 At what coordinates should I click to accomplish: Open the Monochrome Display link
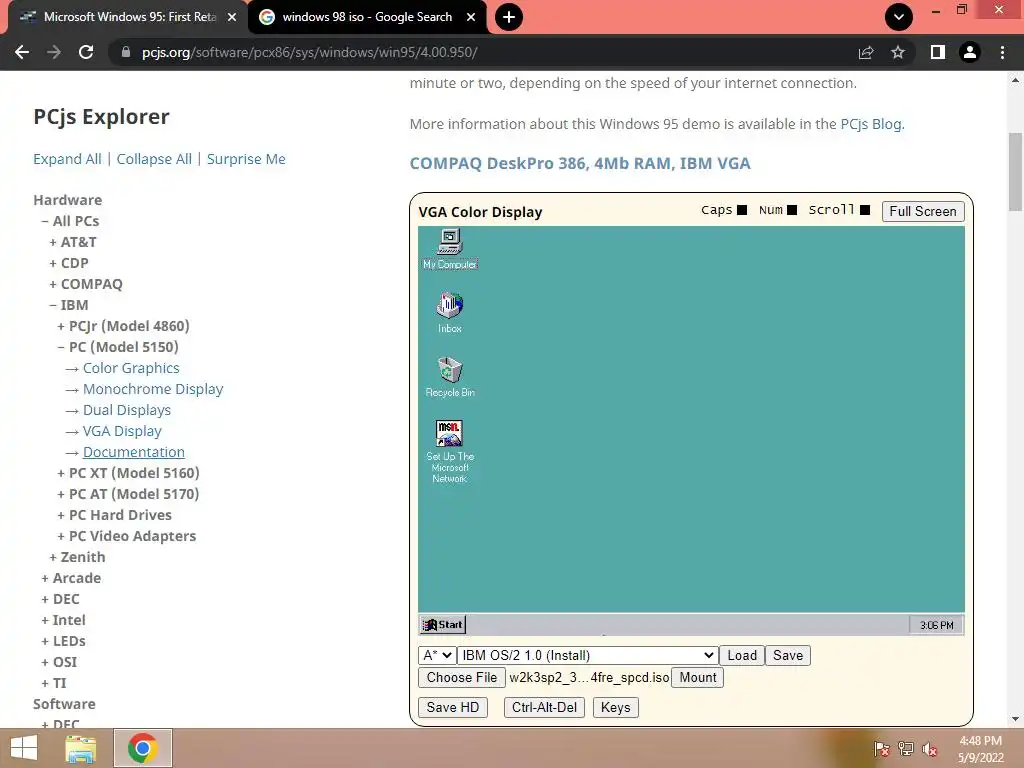point(153,389)
